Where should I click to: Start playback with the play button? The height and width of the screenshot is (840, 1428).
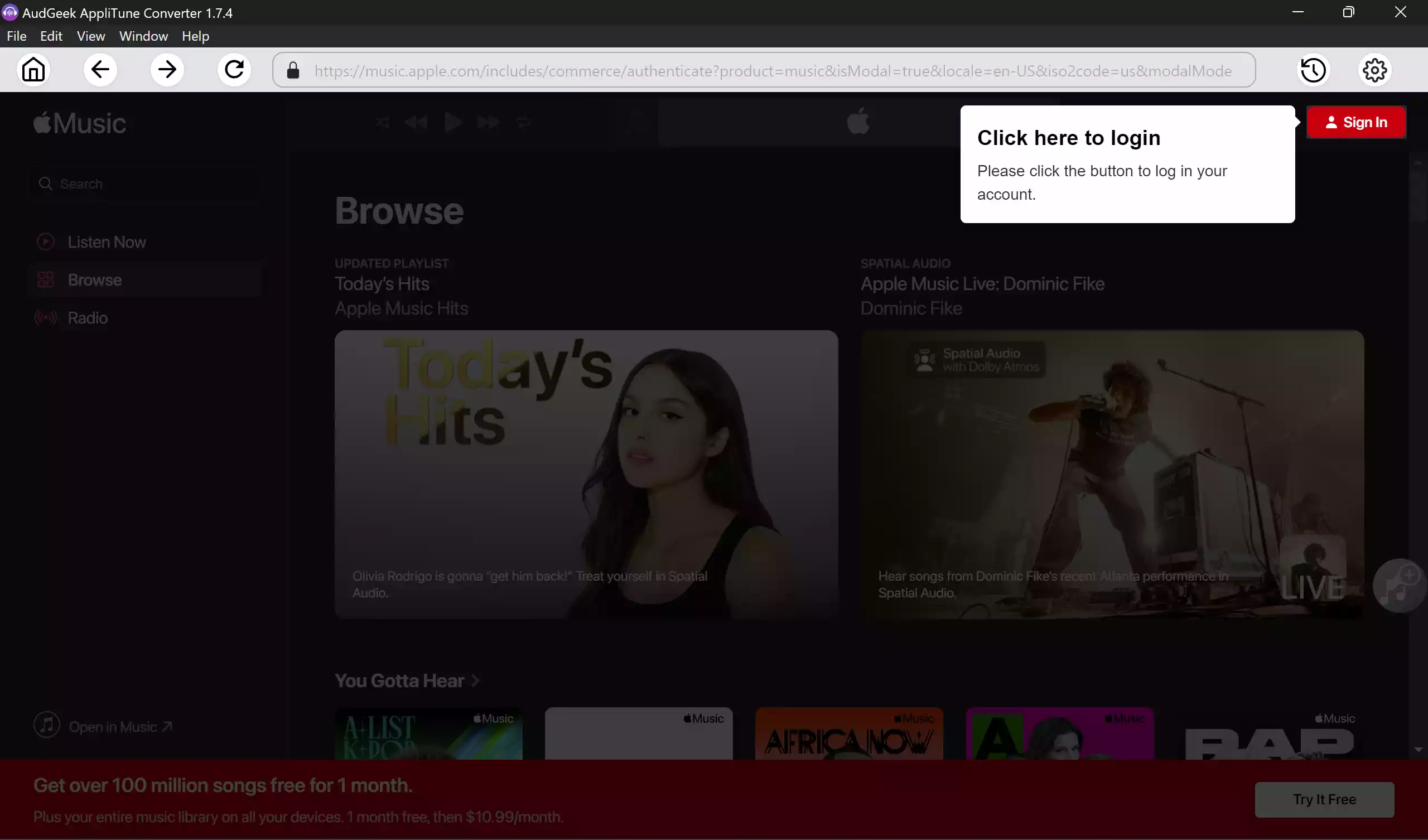(453, 122)
